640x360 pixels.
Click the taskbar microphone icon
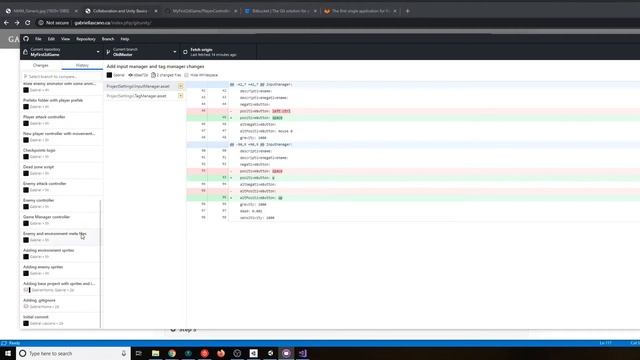(124, 353)
